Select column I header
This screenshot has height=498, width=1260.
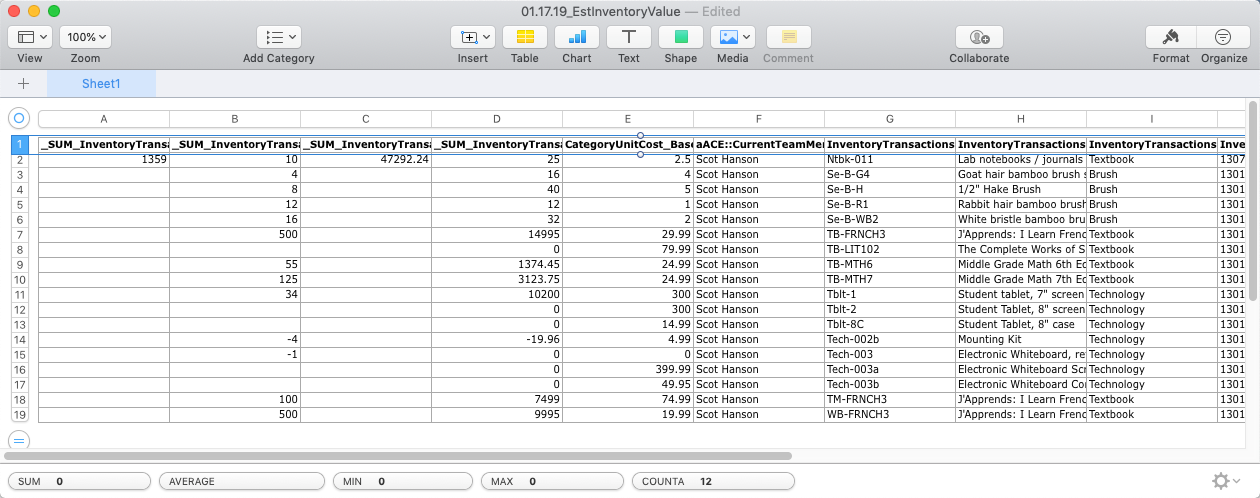1152,119
